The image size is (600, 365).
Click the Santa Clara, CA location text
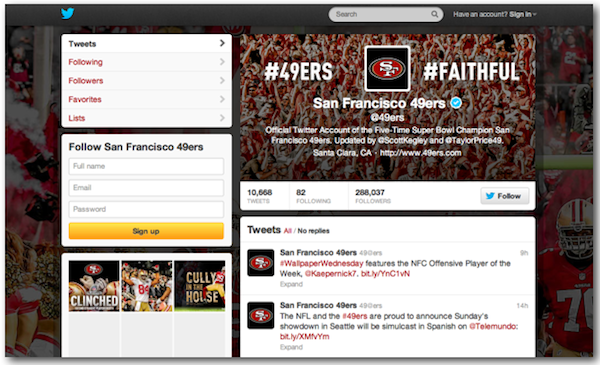342,153
